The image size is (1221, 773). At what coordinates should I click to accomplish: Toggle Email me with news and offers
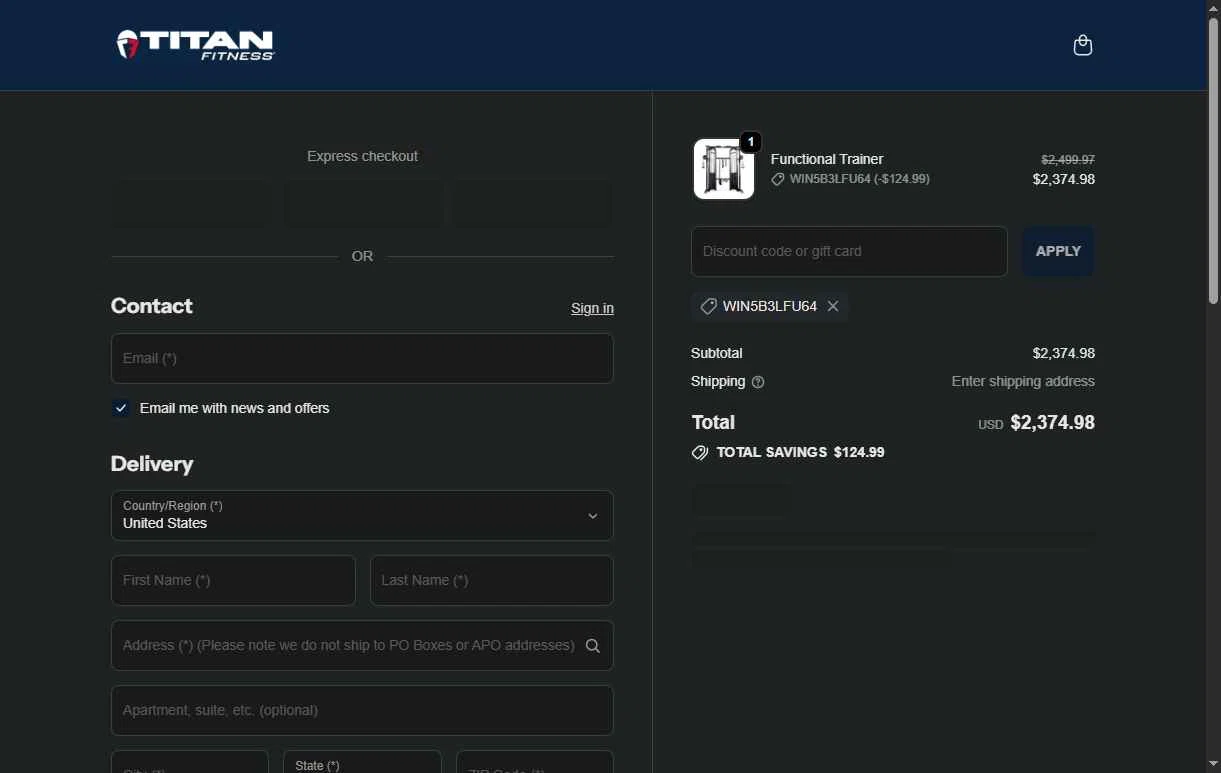[x=121, y=408]
